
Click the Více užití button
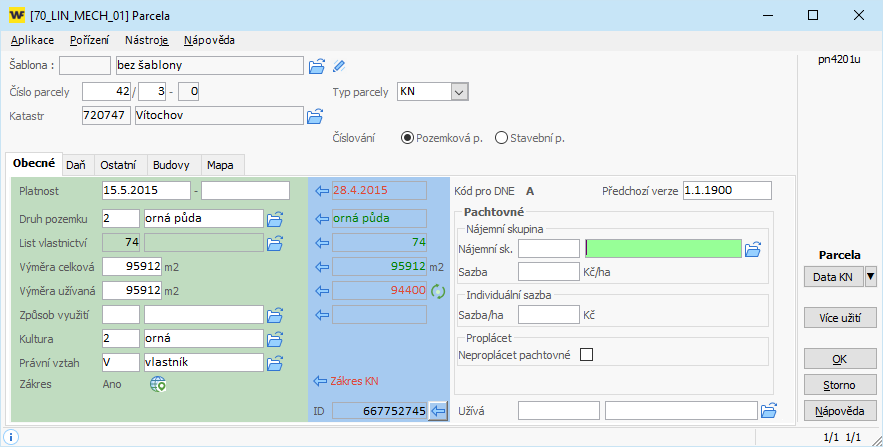(x=840, y=318)
